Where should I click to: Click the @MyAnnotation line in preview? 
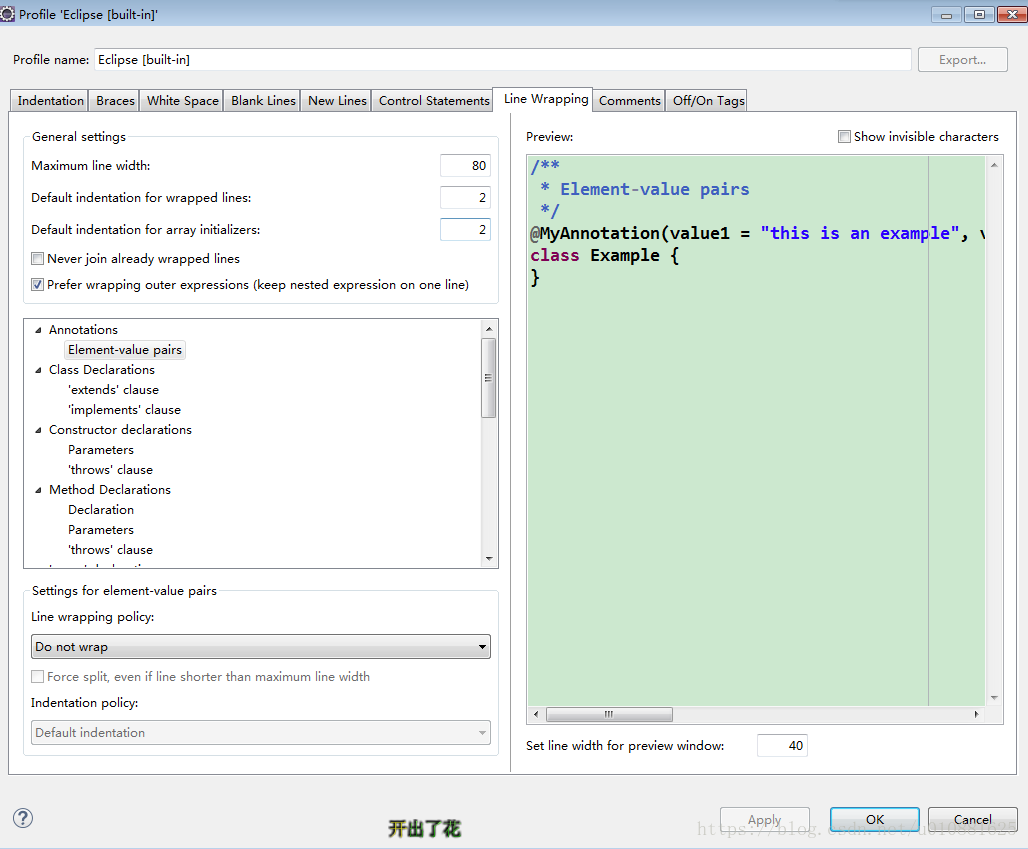(757, 233)
